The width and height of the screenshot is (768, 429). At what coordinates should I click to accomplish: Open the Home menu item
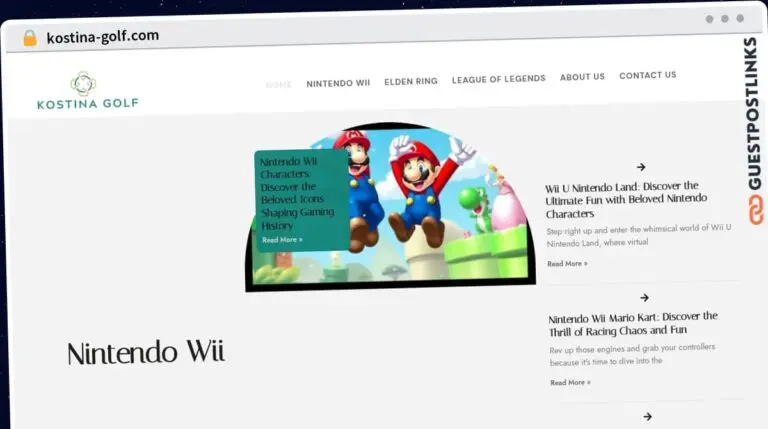(x=279, y=85)
